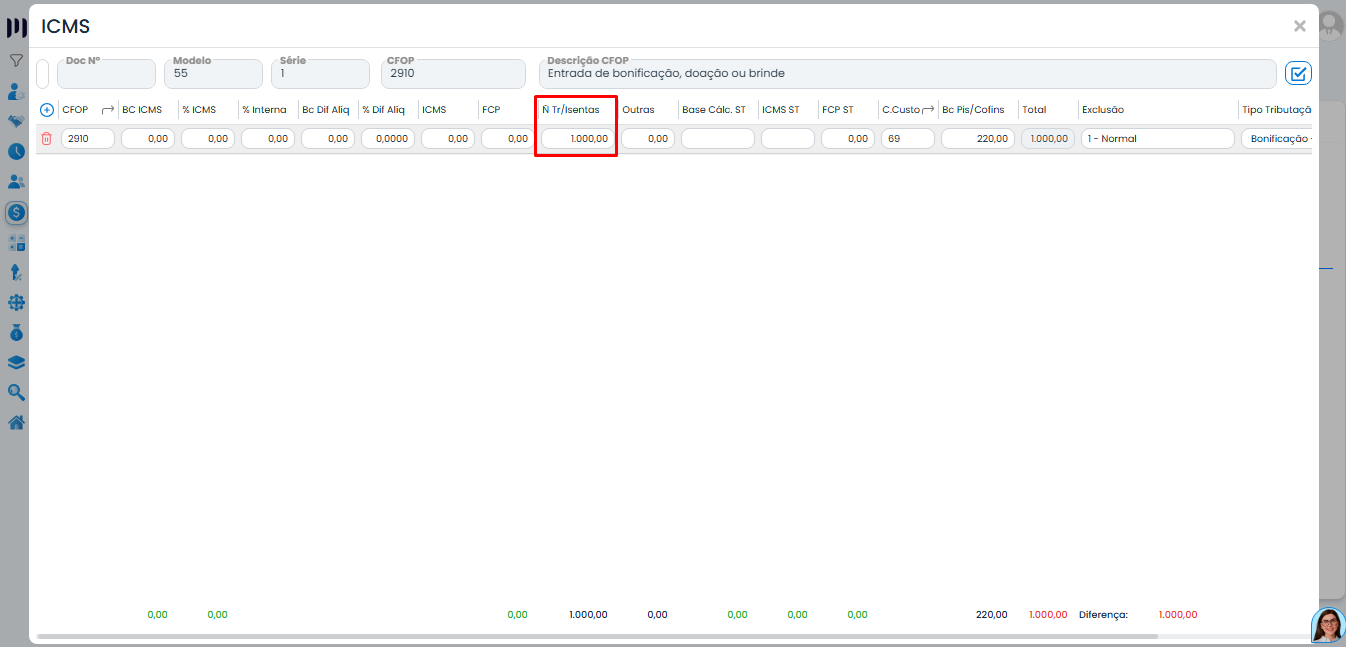Click the Ñ Tr/Isentas value field
The height and width of the screenshot is (647, 1346).
577,139
